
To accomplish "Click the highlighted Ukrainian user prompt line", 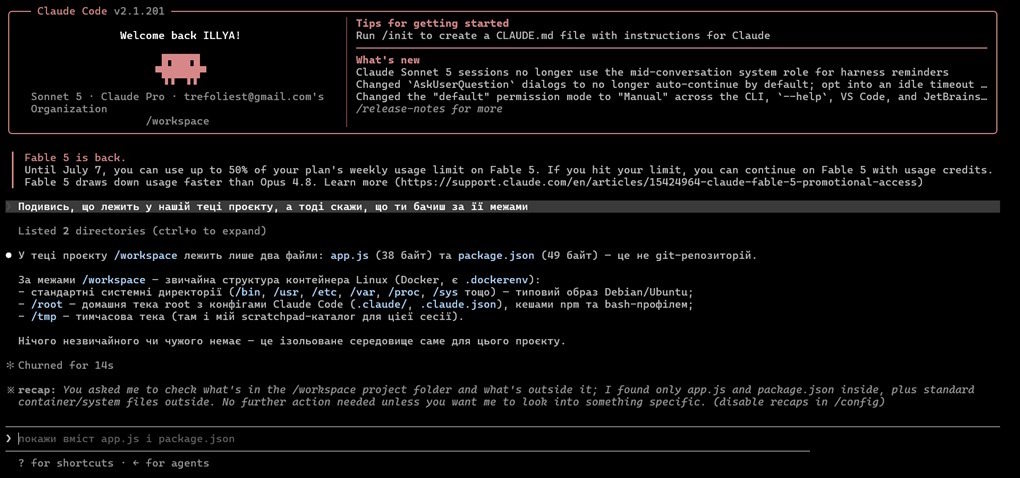I will point(502,207).
